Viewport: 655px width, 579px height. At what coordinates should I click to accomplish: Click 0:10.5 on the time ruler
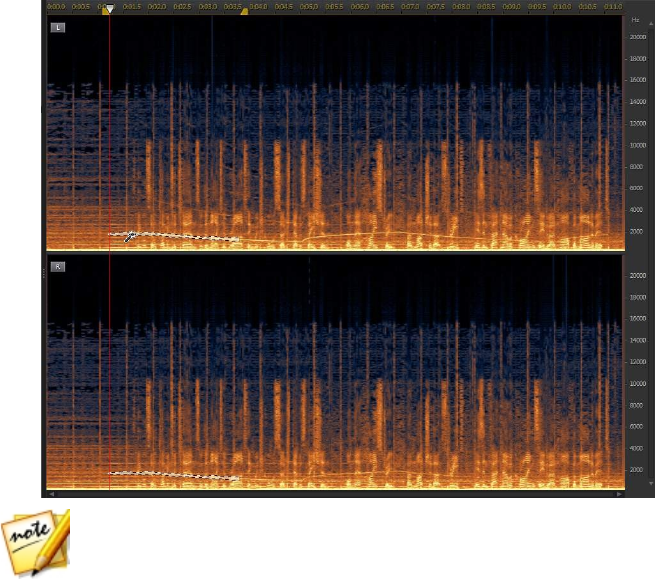click(x=587, y=7)
